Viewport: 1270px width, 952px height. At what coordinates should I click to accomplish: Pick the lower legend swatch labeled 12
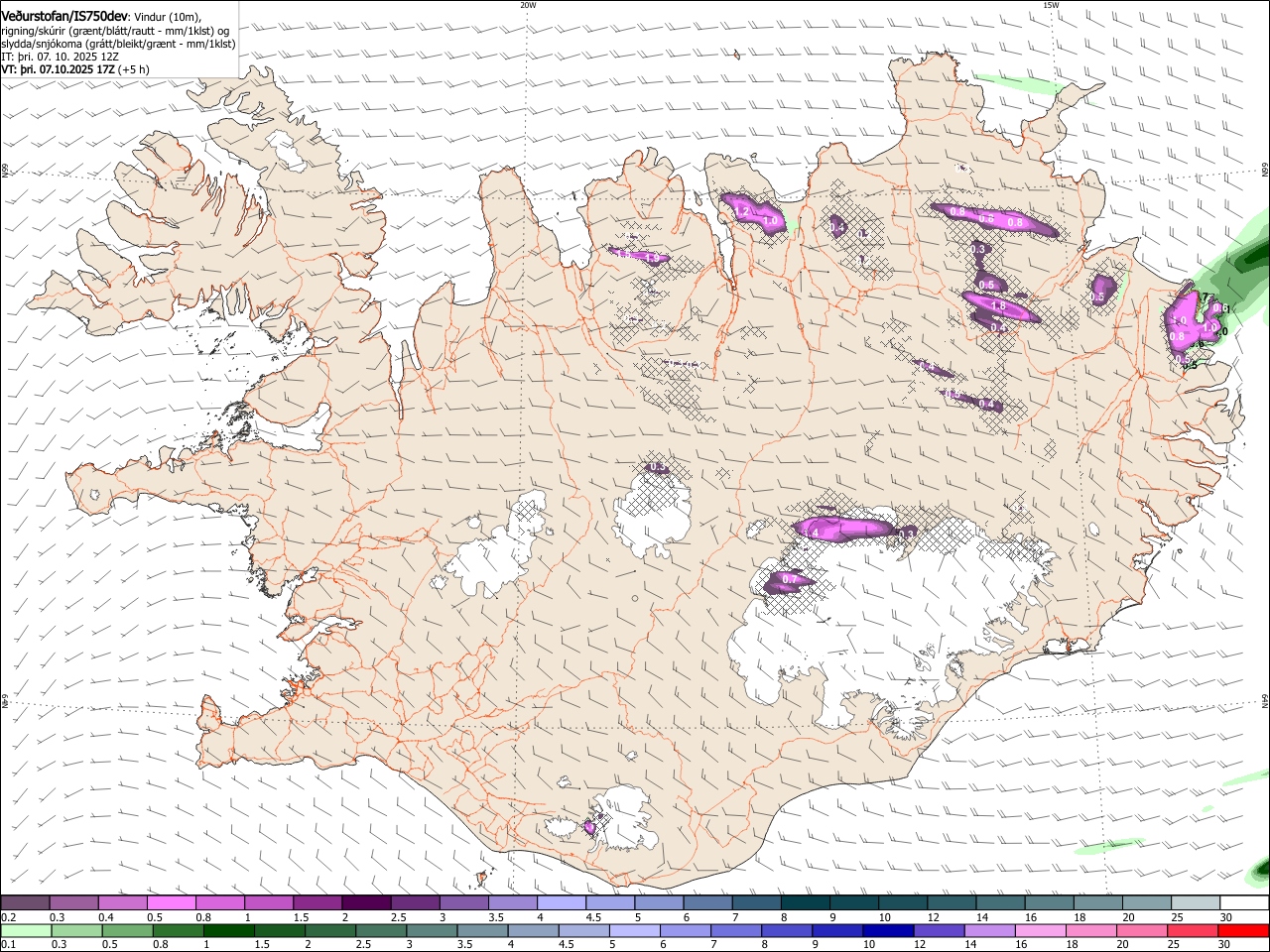(x=939, y=930)
